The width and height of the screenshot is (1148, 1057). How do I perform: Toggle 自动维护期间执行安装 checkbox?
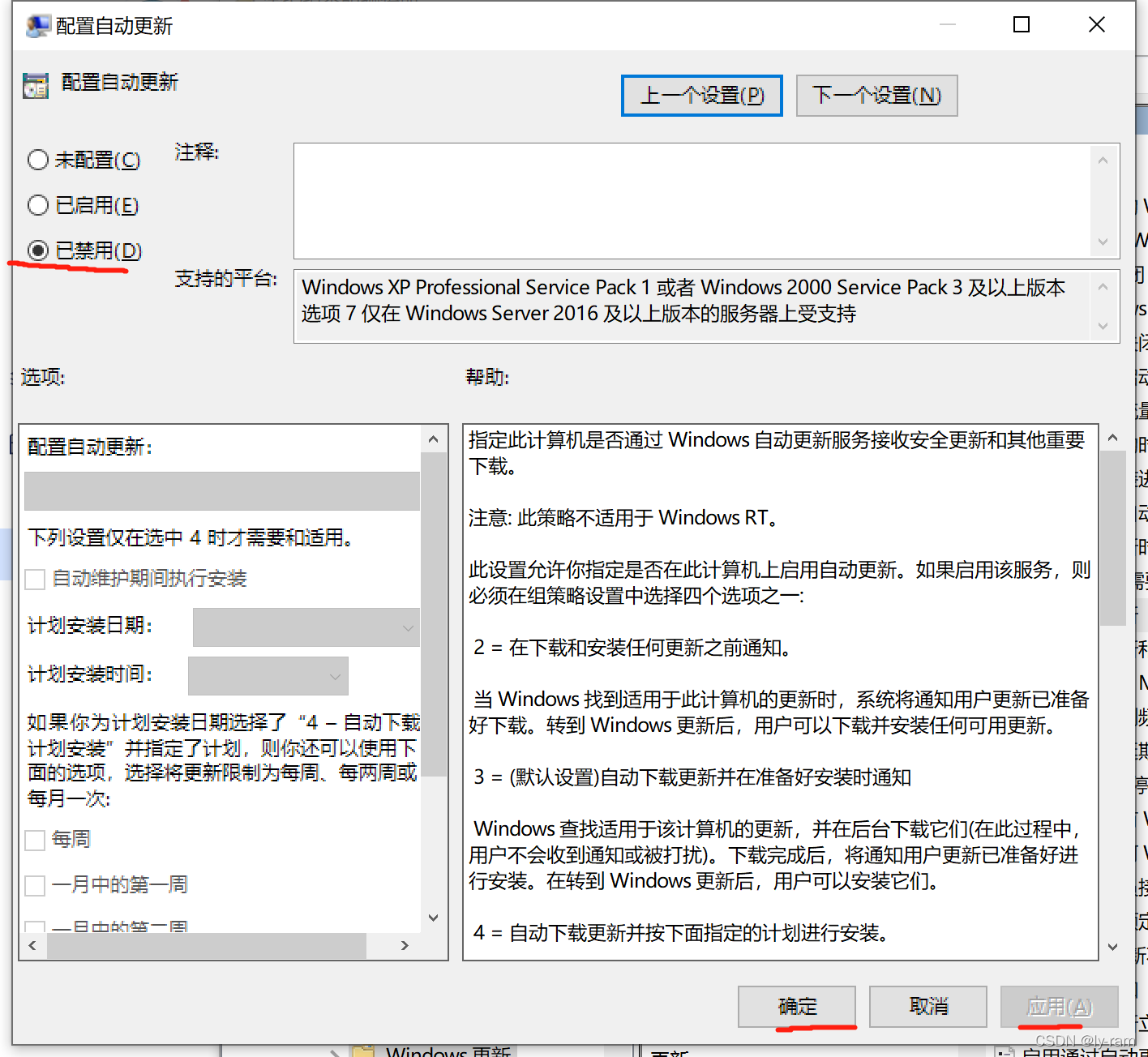pyautogui.click(x=35, y=579)
